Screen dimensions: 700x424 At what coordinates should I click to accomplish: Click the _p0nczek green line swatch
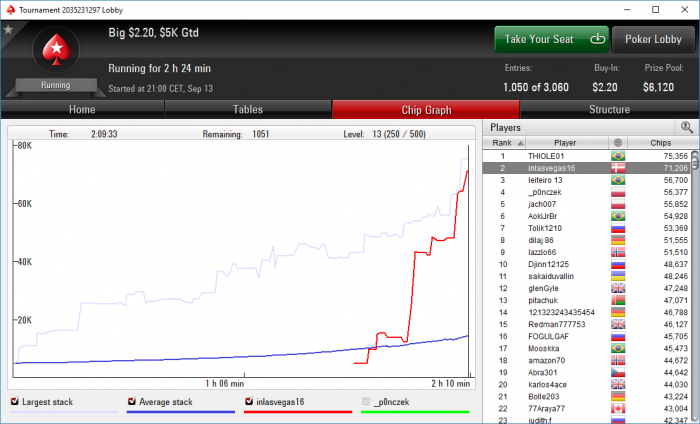(x=415, y=412)
